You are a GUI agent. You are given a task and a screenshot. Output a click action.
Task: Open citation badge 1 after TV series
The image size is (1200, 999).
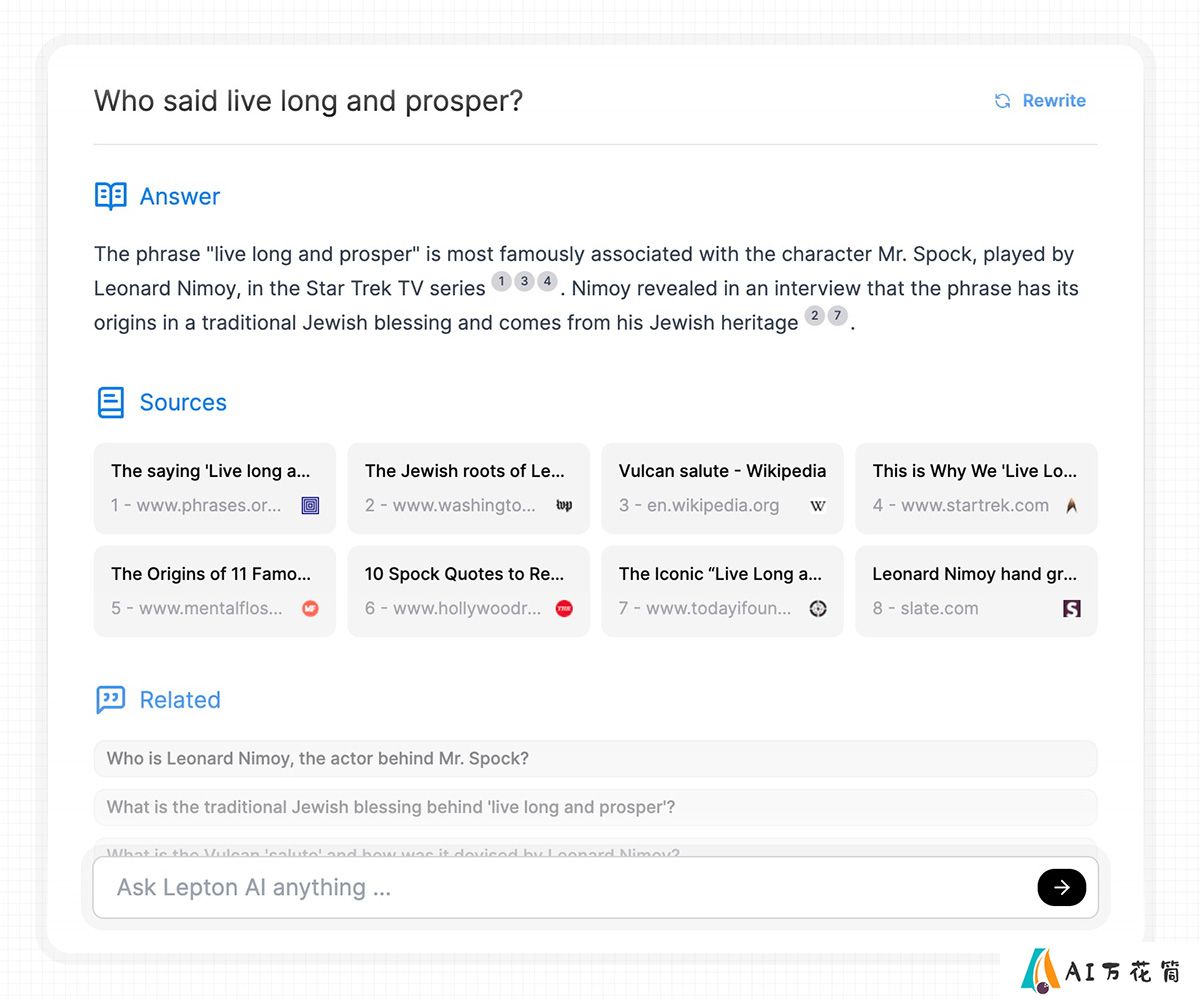(502, 282)
